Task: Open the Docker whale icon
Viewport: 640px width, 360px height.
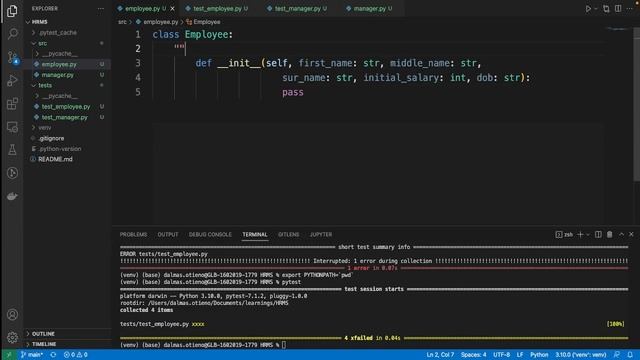Action: coord(12,196)
